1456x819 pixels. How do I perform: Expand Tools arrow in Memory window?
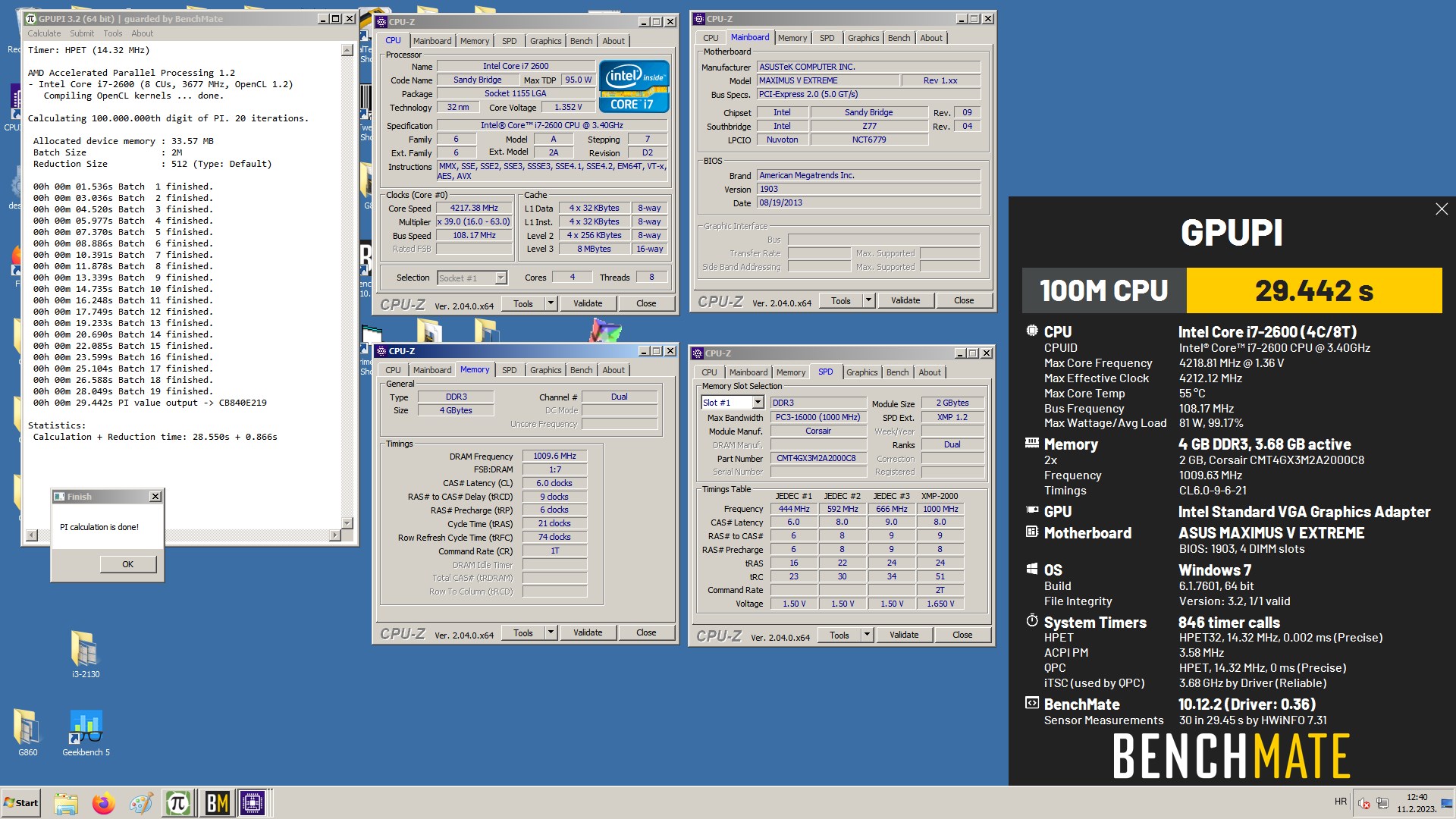tap(551, 632)
